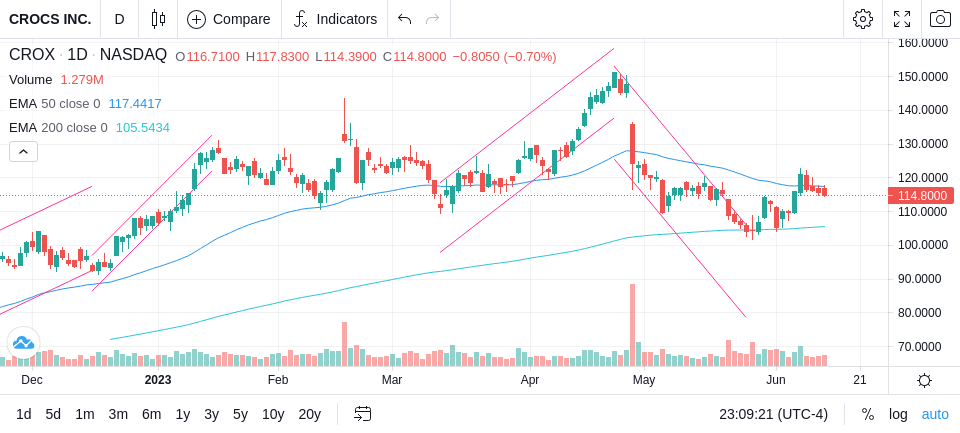Open the go-to-date calendar icon
The height and width of the screenshot is (433, 960).
(x=362, y=414)
